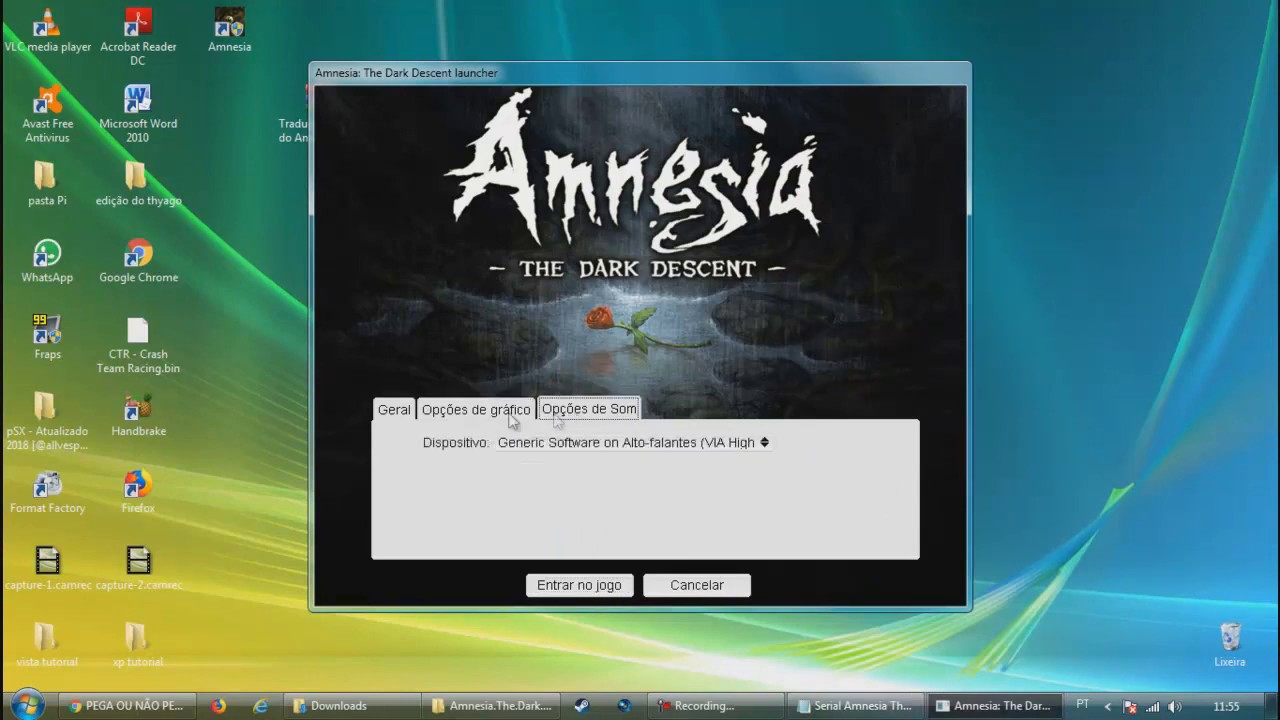Select the Google Chrome desktop icon
This screenshot has width=1280, height=720.
click(x=138, y=260)
